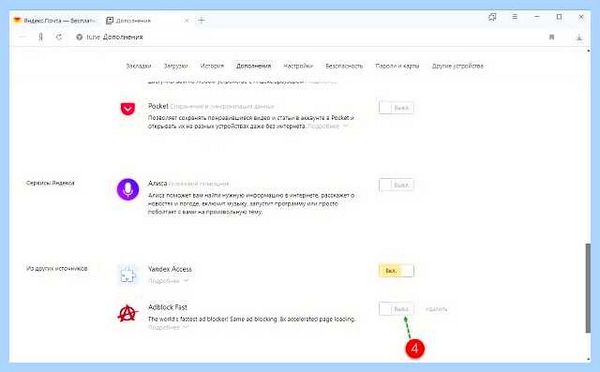Open the Безопасность section
600x372 pixels.
pos(344,66)
